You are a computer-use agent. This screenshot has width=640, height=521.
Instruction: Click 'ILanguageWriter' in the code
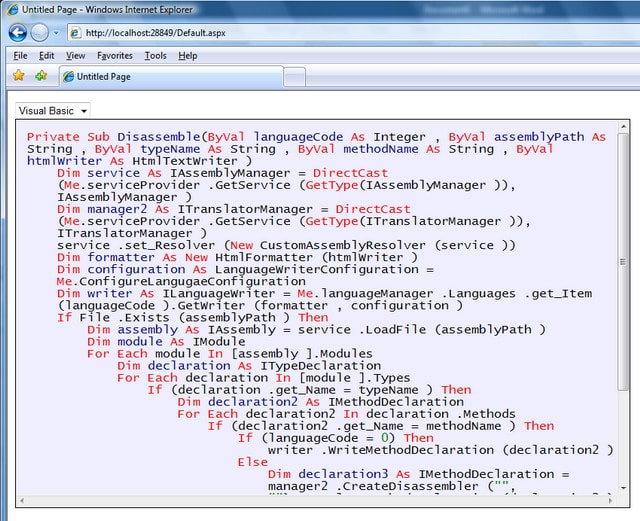pyautogui.click(x=219, y=294)
